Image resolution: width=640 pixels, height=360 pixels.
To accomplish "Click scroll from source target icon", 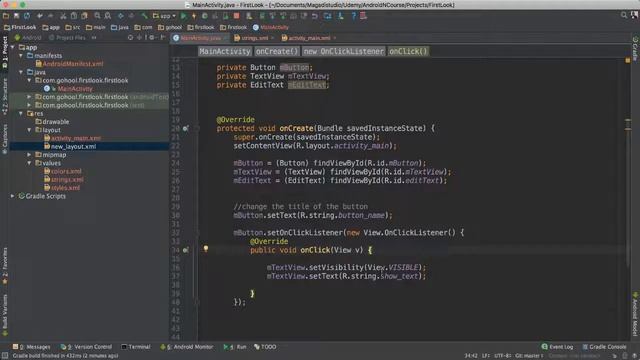I will click(130, 38).
